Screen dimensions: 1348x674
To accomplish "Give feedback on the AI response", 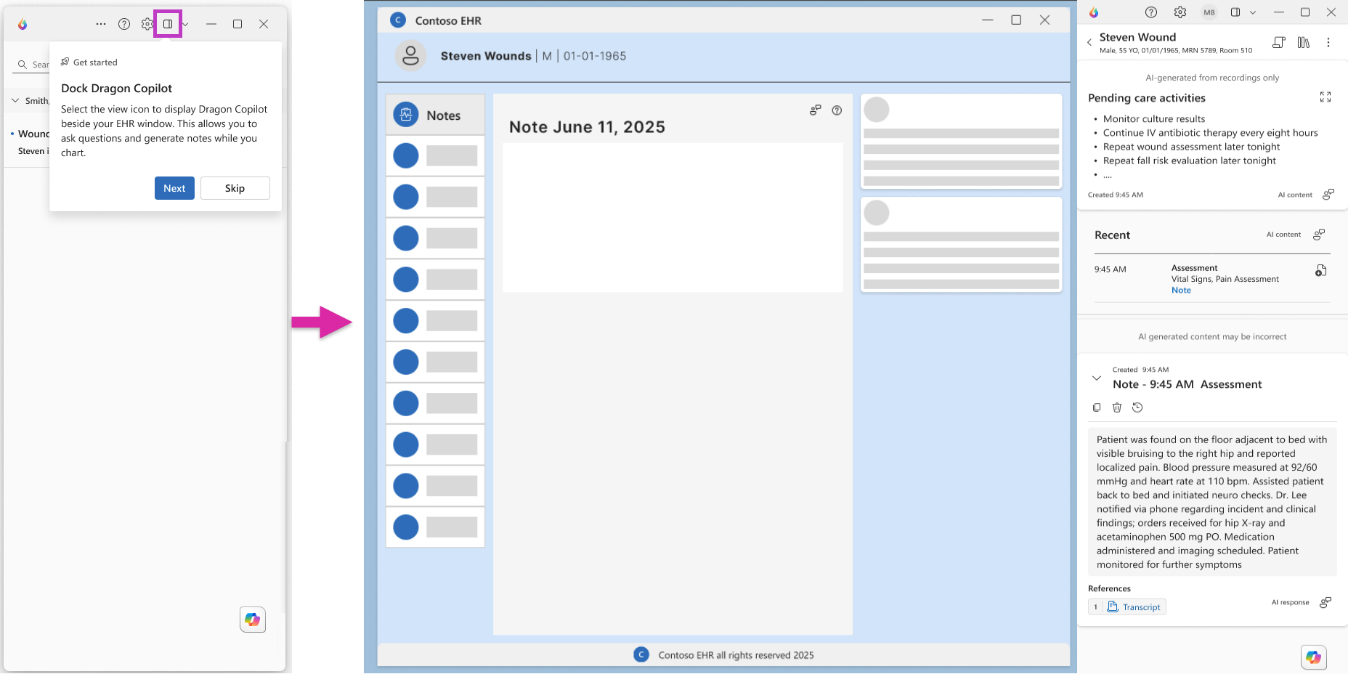I will [x=1325, y=603].
